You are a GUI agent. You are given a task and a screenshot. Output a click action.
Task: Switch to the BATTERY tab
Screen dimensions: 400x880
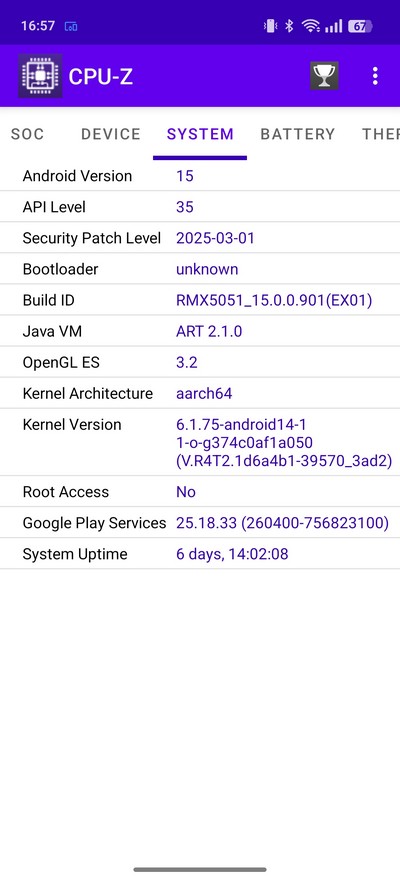(x=297, y=134)
